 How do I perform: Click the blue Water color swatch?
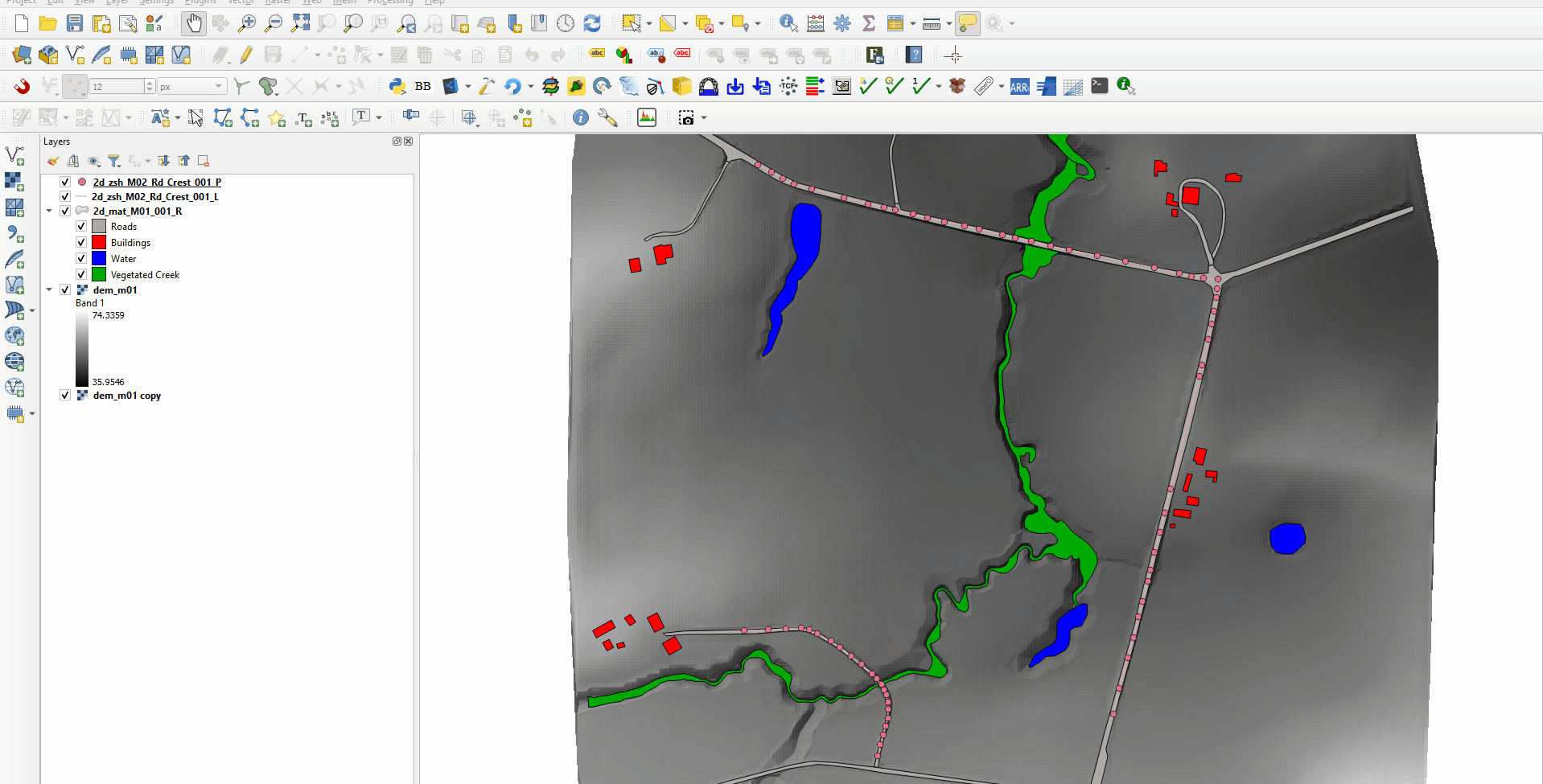[x=99, y=258]
